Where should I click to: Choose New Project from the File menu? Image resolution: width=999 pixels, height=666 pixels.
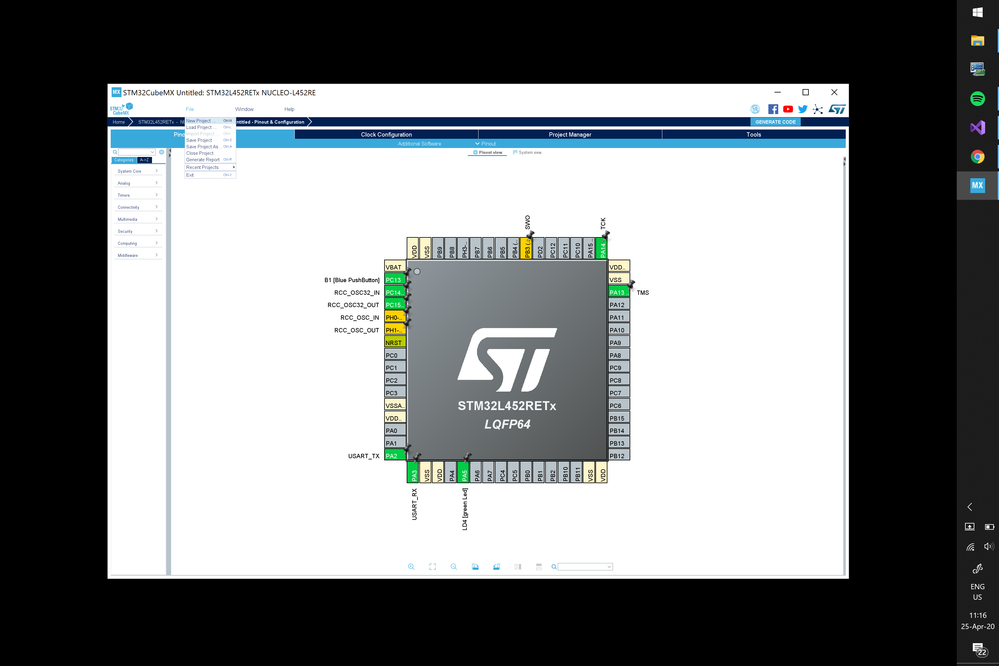coord(210,120)
